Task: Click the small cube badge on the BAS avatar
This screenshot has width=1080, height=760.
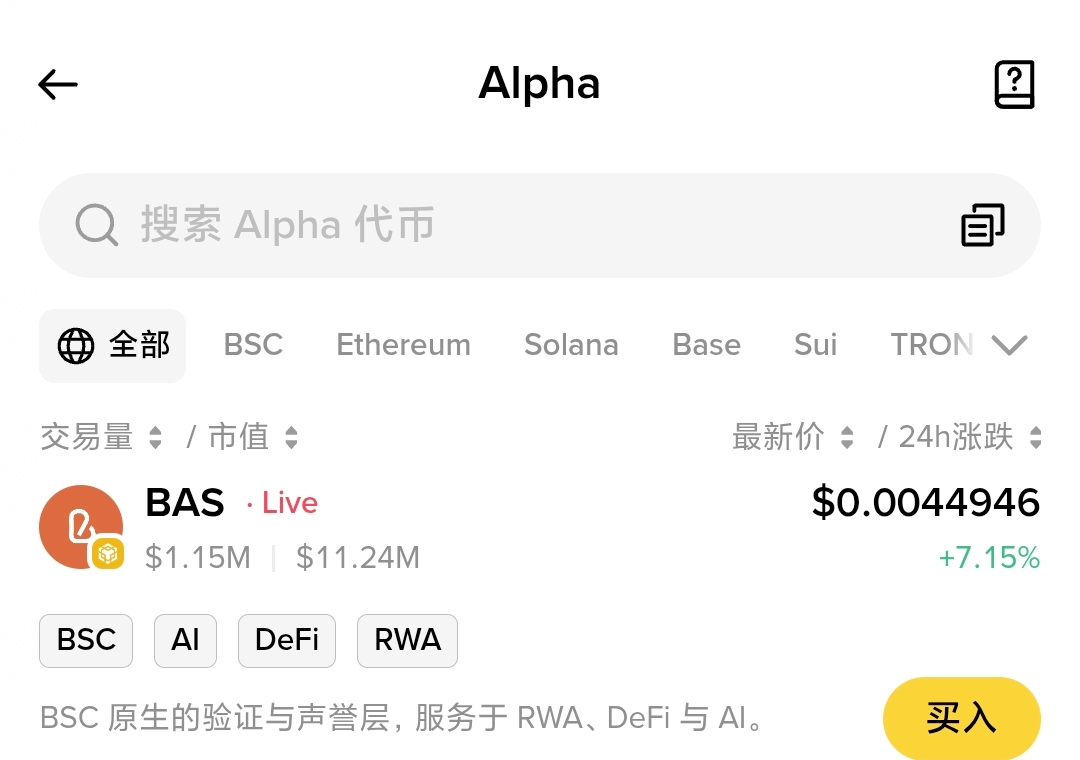Action: click(x=105, y=553)
